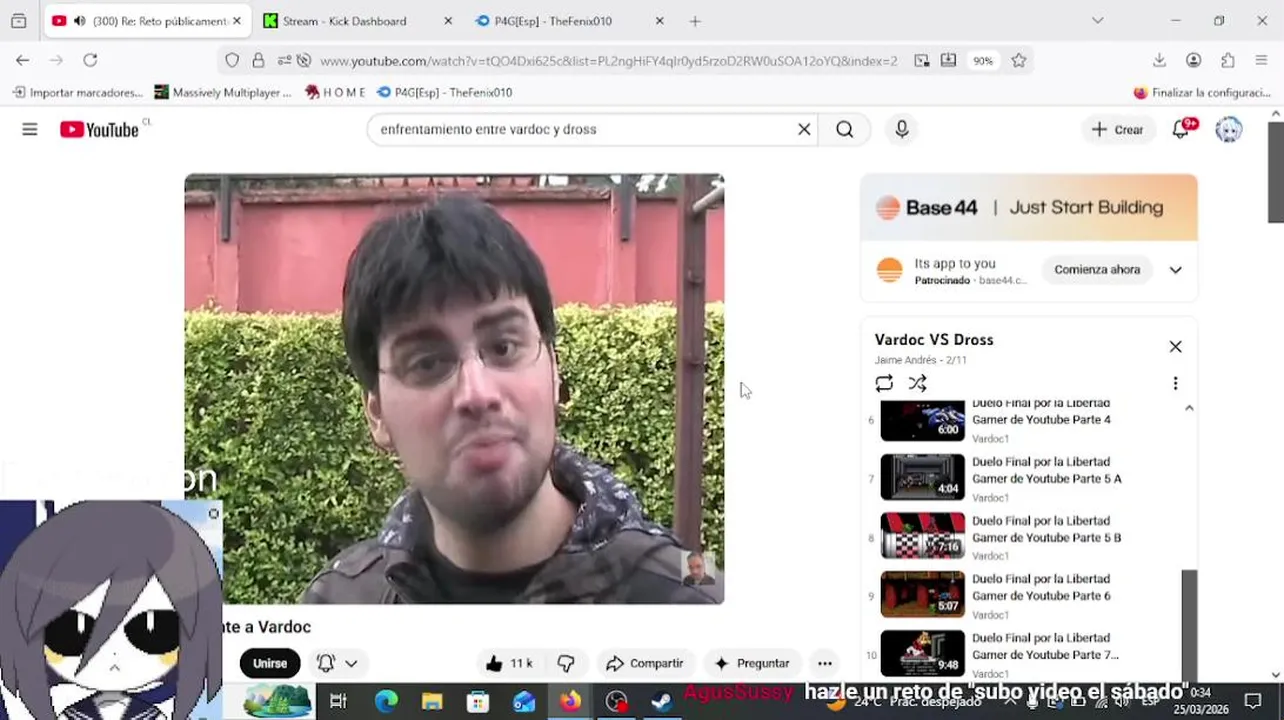
Task: Like the video (11 k)
Action: [x=510, y=663]
